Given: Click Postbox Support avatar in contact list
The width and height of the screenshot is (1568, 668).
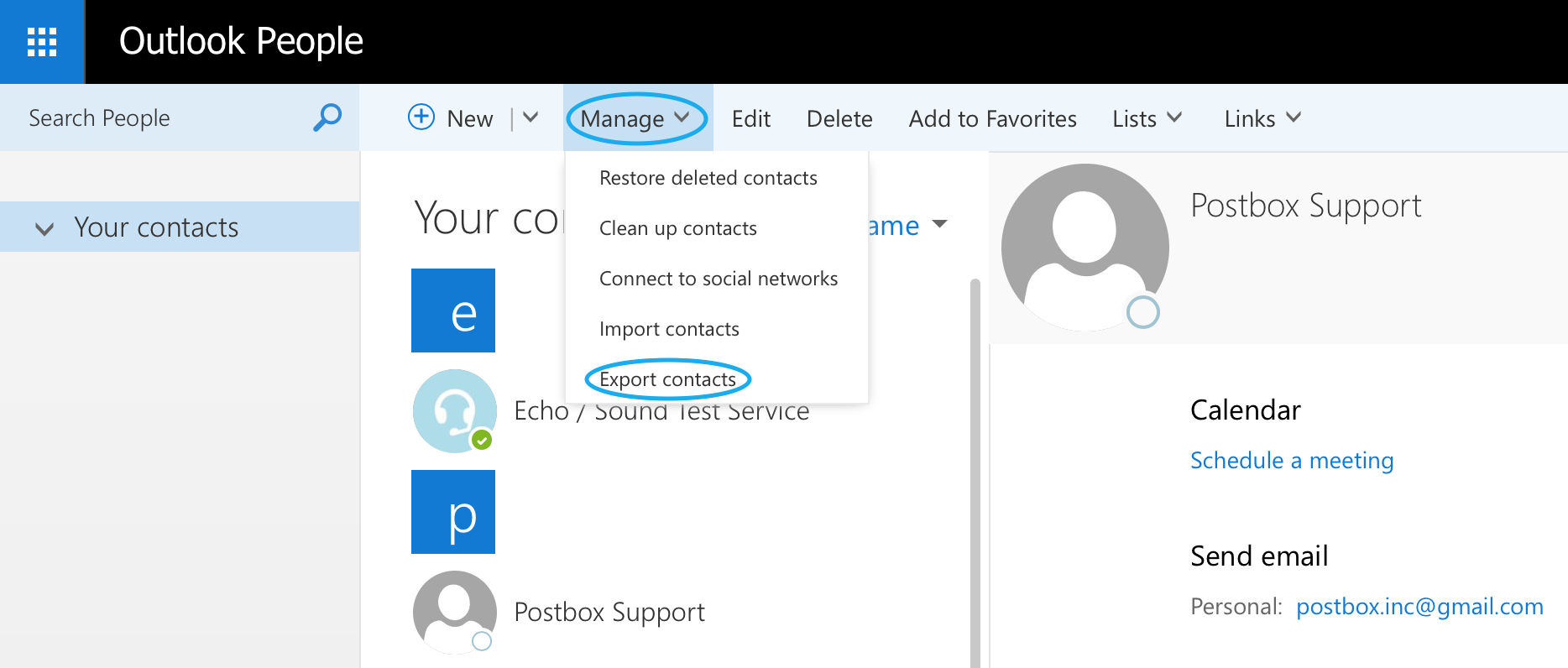Looking at the screenshot, I should tap(454, 612).
